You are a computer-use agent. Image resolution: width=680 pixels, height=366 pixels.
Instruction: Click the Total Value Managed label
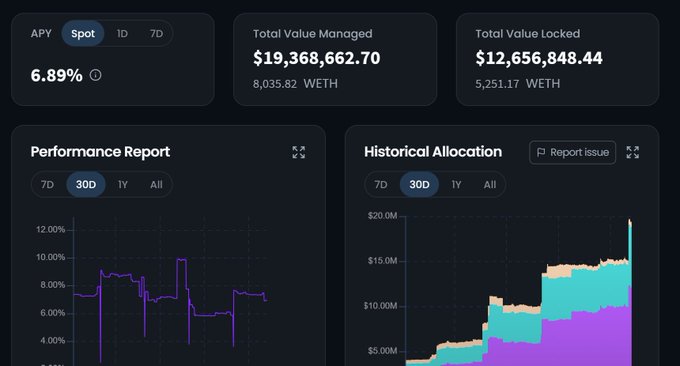(313, 34)
